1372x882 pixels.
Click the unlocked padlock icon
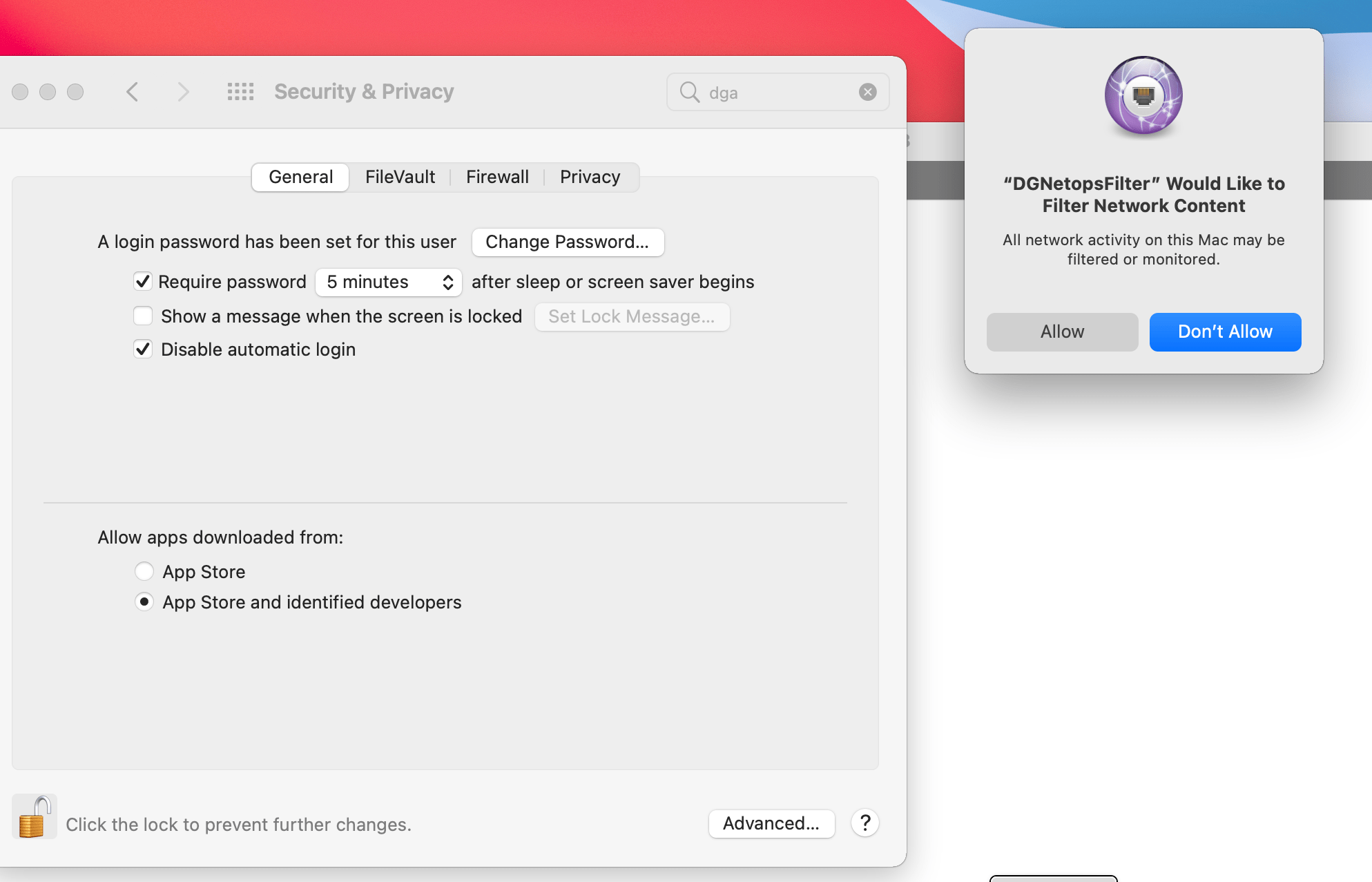click(x=34, y=817)
